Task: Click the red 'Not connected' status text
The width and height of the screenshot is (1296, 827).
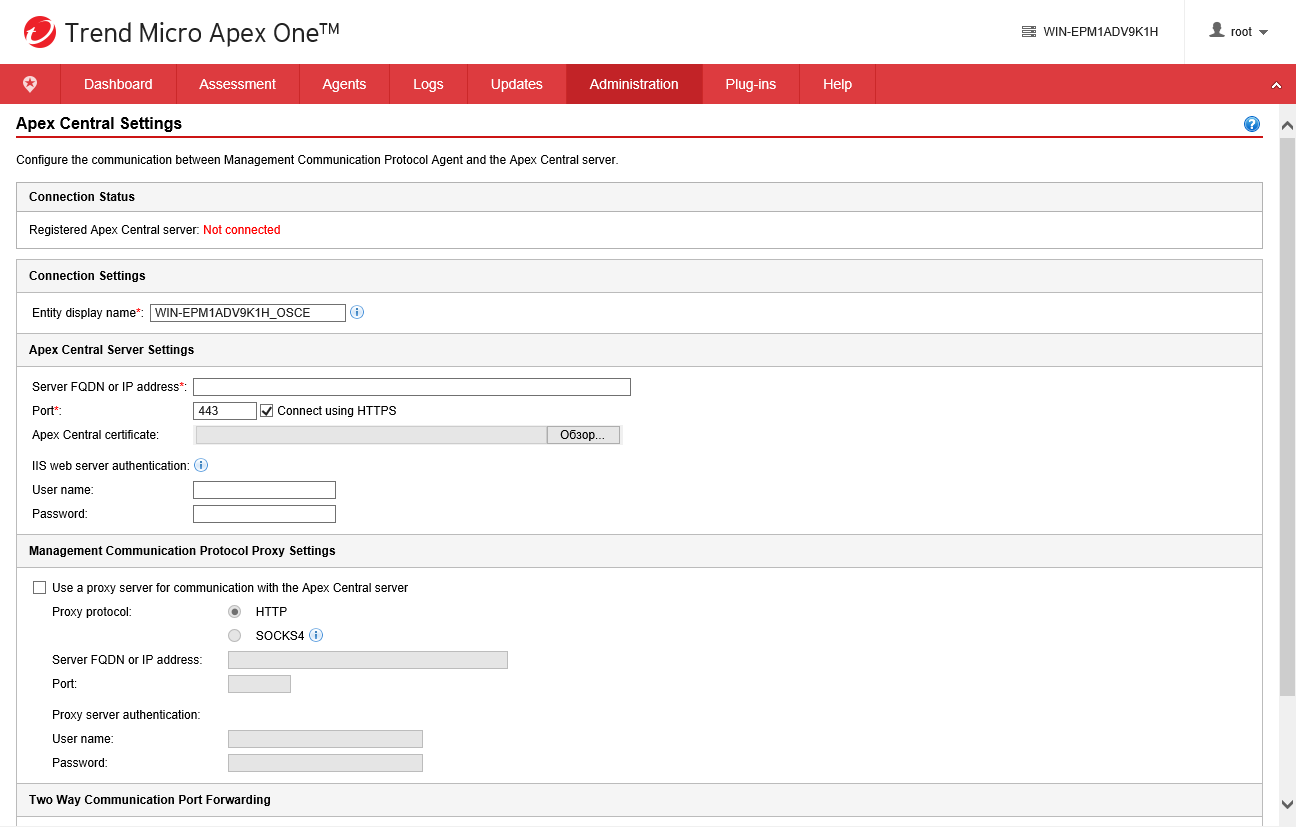Action: pyautogui.click(x=241, y=230)
